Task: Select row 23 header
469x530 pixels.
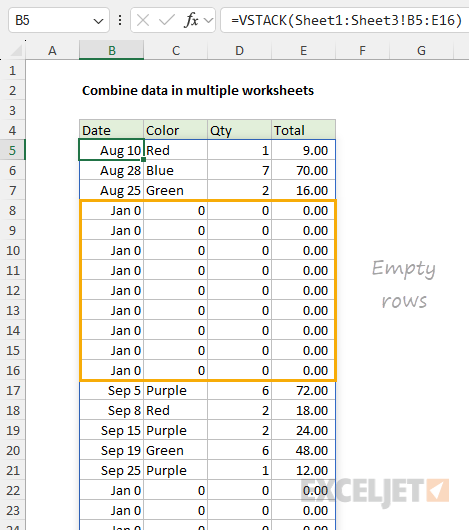Action: [x=13, y=510]
